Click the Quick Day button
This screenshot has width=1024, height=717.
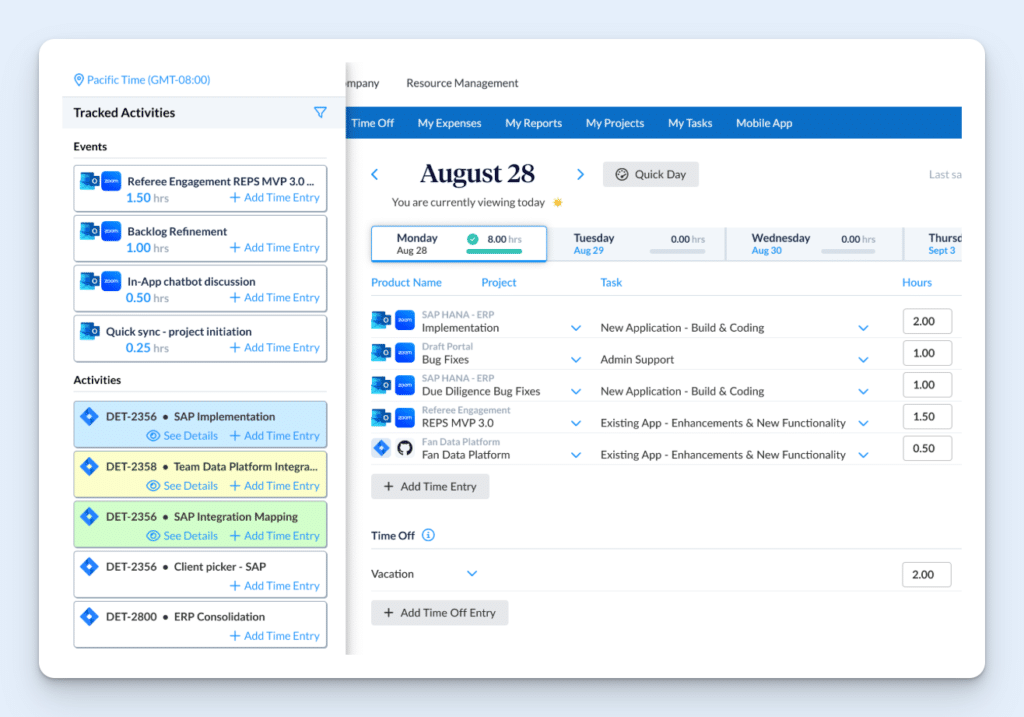[650, 174]
